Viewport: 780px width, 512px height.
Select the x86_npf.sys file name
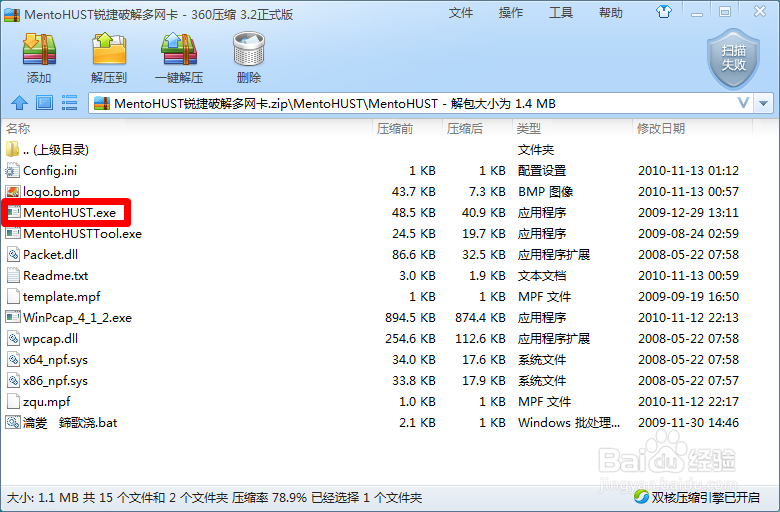pyautogui.click(x=55, y=381)
